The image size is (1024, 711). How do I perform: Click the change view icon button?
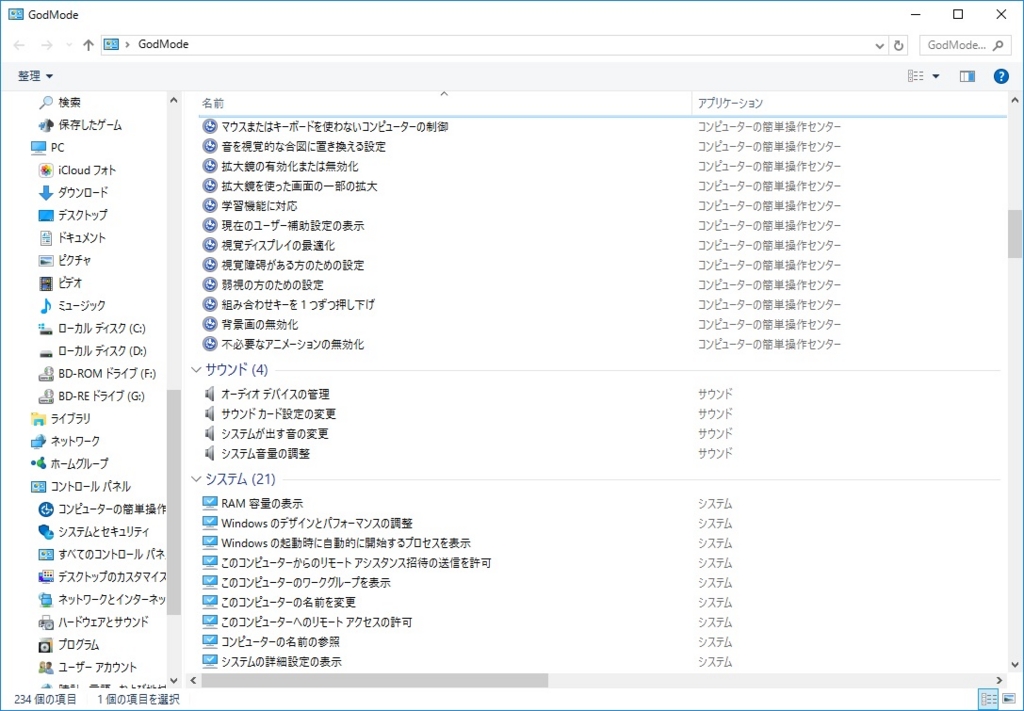tap(916, 76)
